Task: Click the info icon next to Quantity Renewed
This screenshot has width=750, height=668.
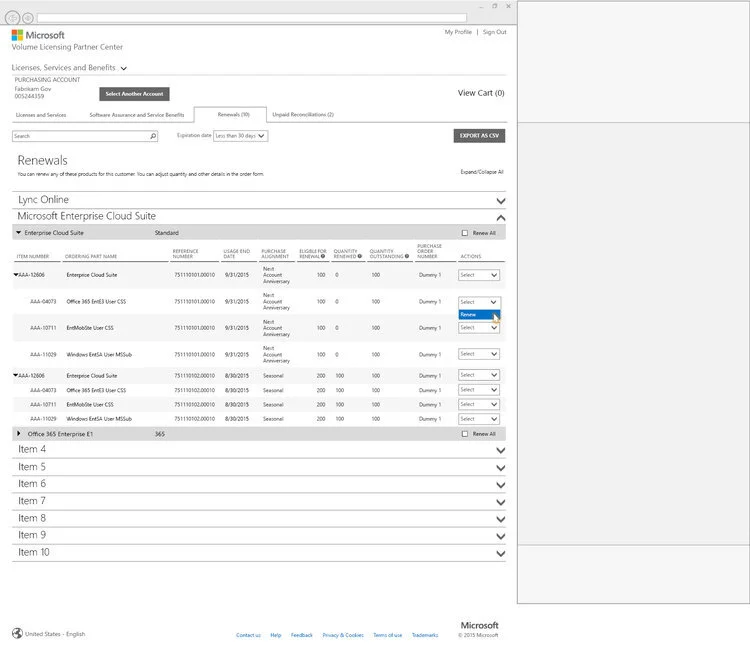Action: click(360, 256)
